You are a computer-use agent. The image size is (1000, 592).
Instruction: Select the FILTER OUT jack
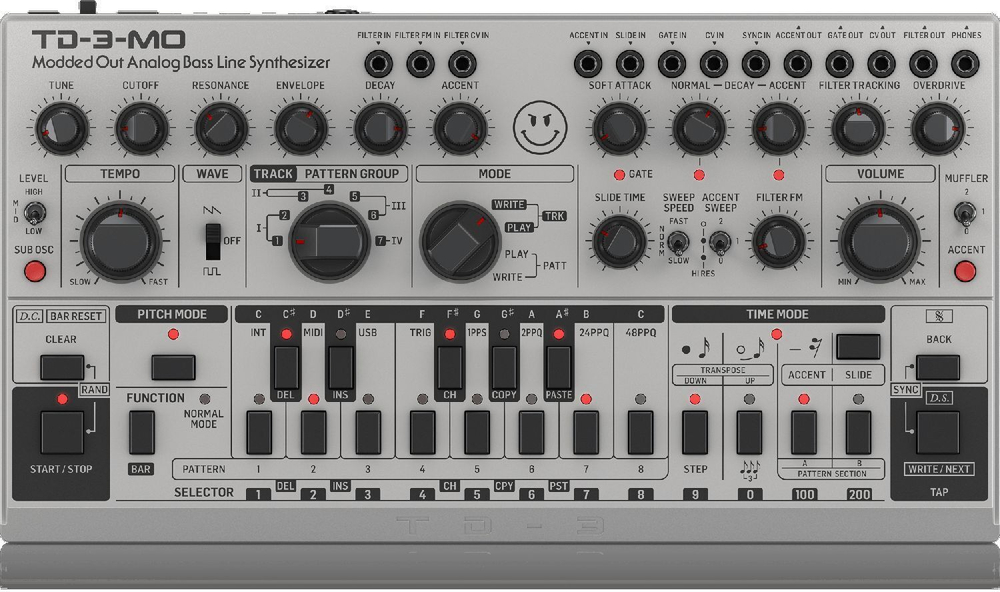point(923,64)
